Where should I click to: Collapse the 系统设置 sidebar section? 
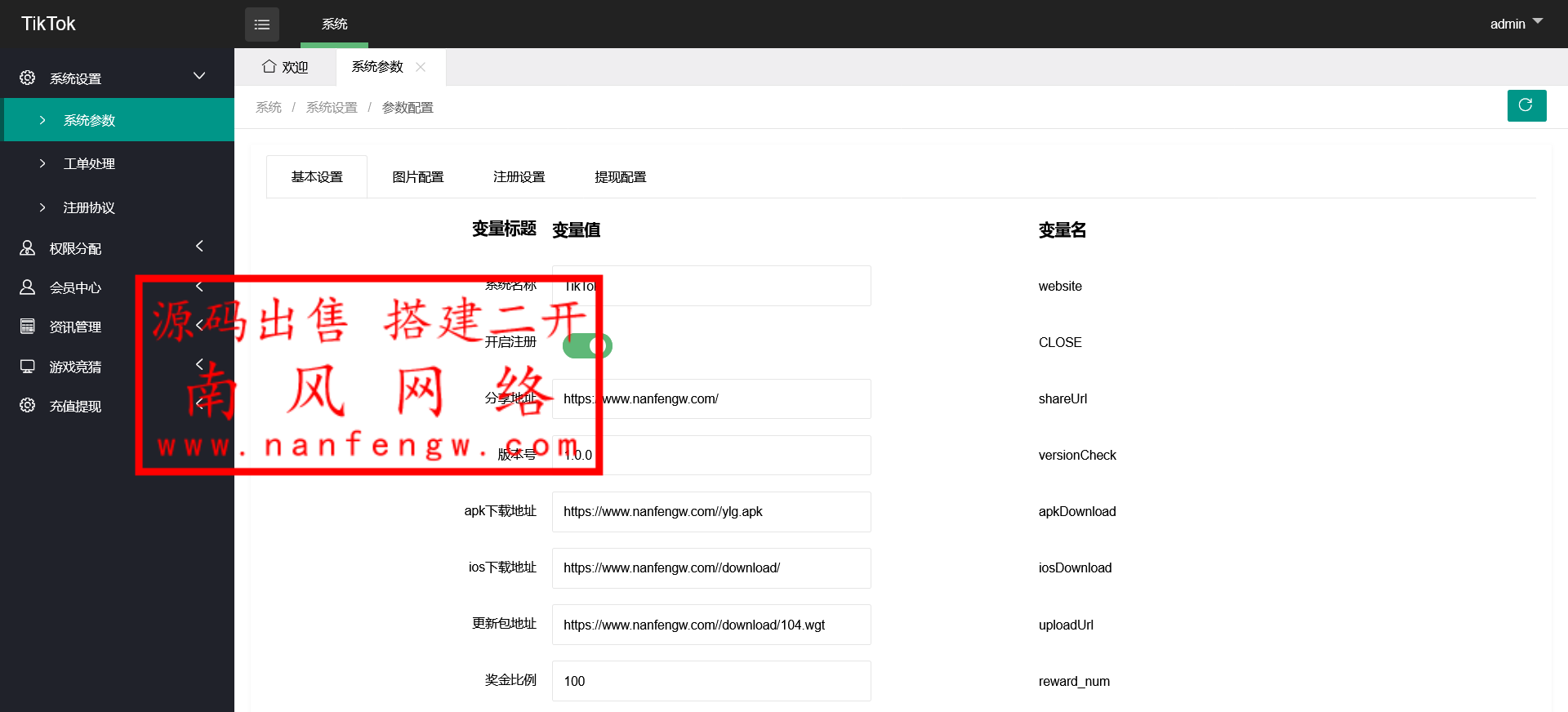[199, 77]
